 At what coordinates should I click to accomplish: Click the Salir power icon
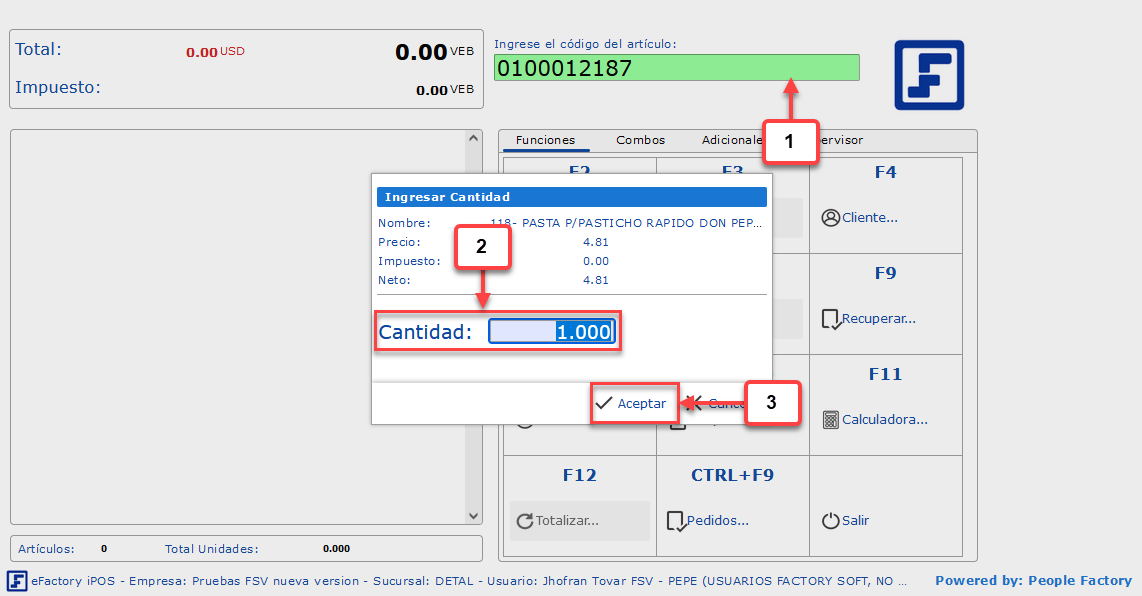click(x=830, y=520)
